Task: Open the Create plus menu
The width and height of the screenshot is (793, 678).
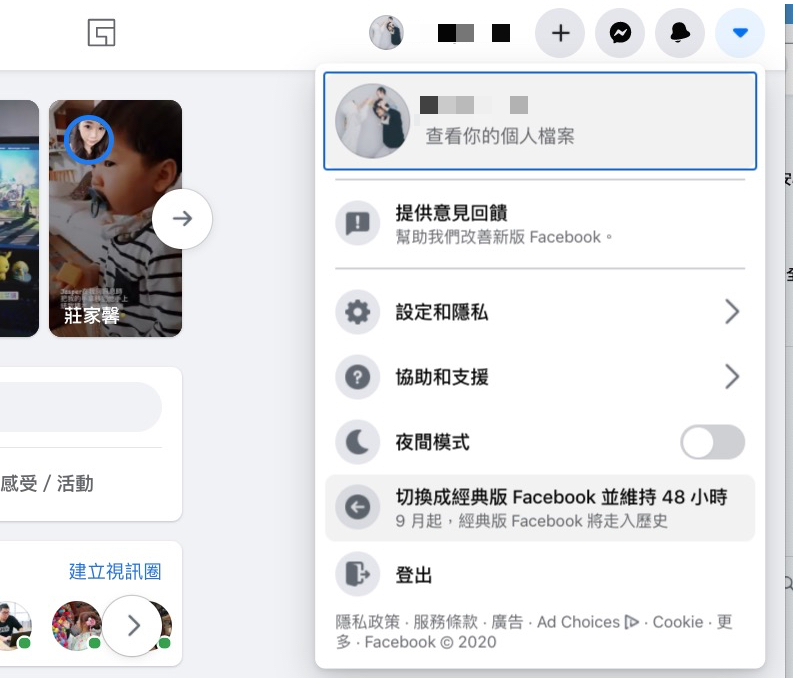Action: [560, 33]
